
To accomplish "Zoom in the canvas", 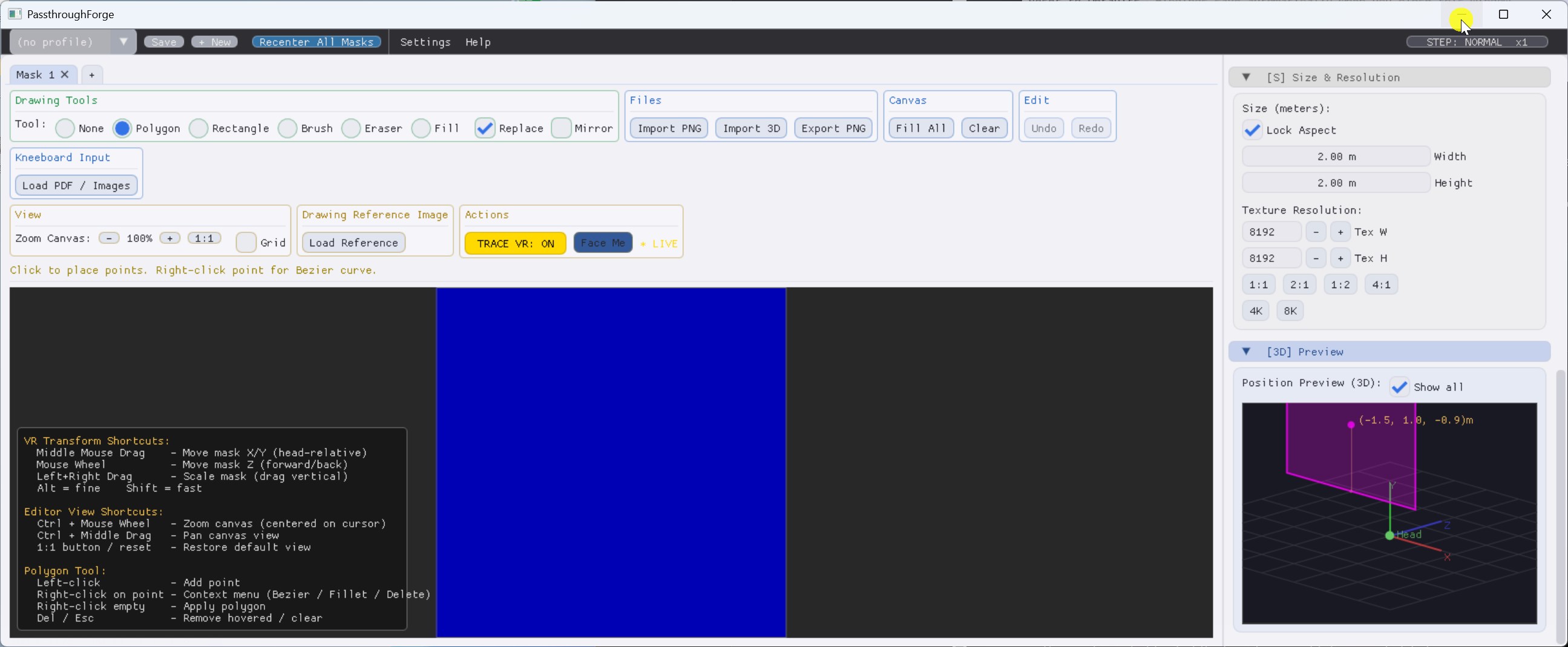I will point(171,238).
